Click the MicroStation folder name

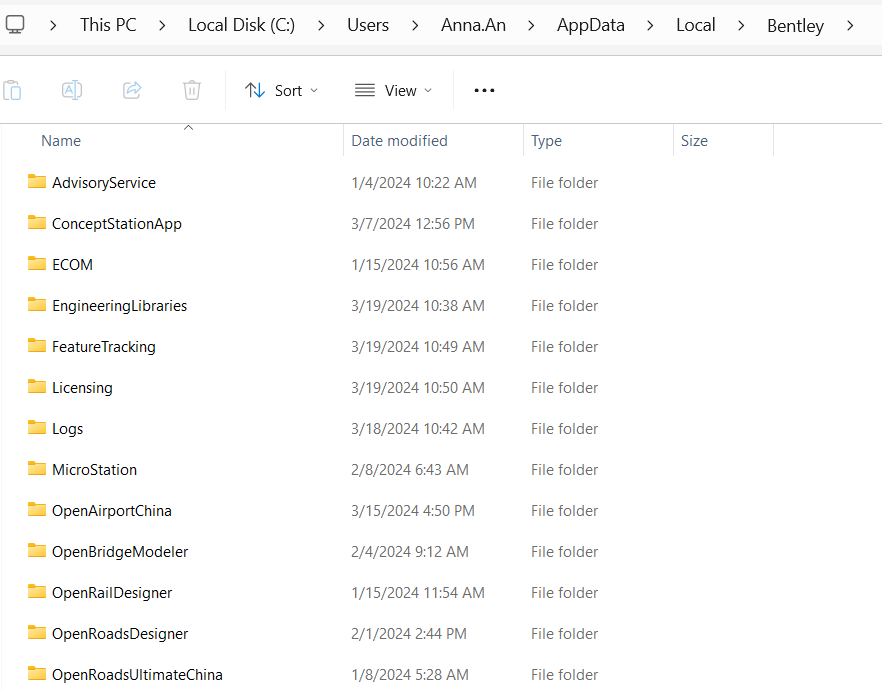(94, 470)
